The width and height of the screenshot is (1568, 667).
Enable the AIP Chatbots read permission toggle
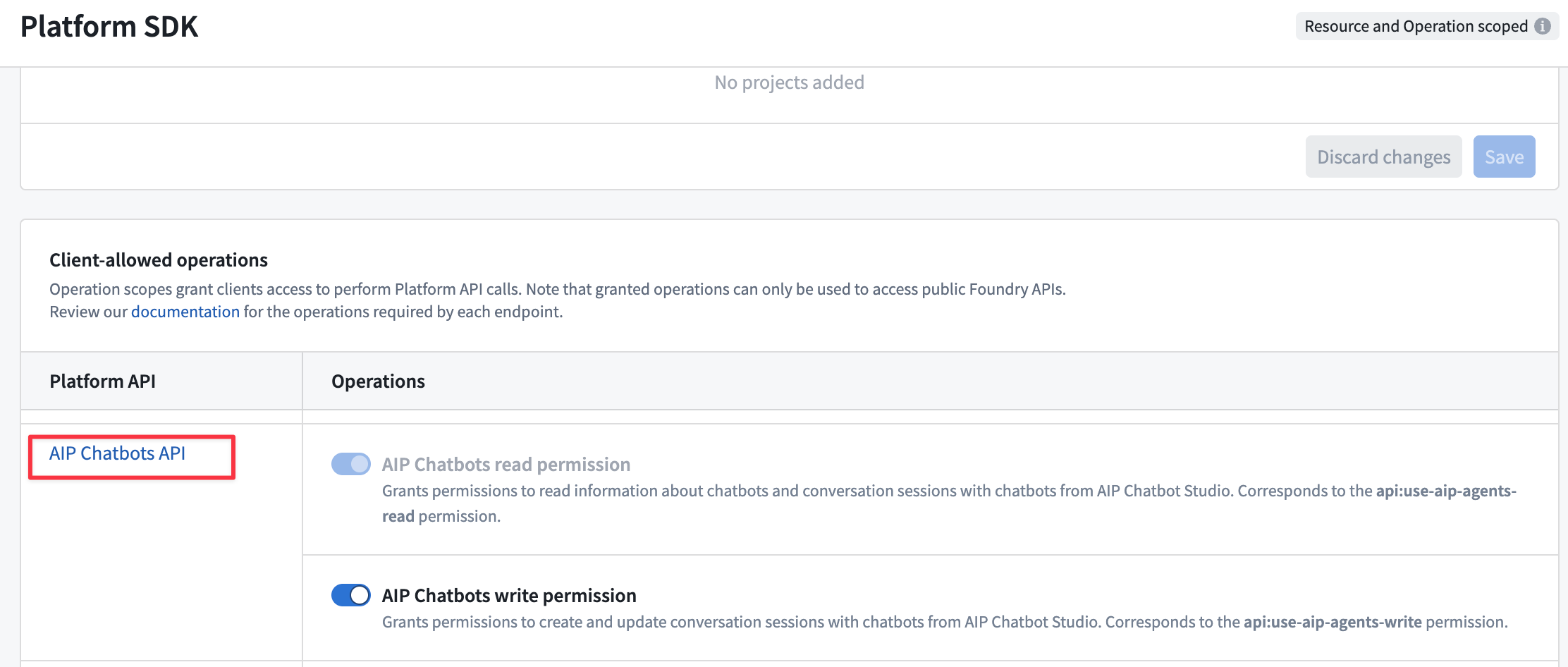pos(350,464)
